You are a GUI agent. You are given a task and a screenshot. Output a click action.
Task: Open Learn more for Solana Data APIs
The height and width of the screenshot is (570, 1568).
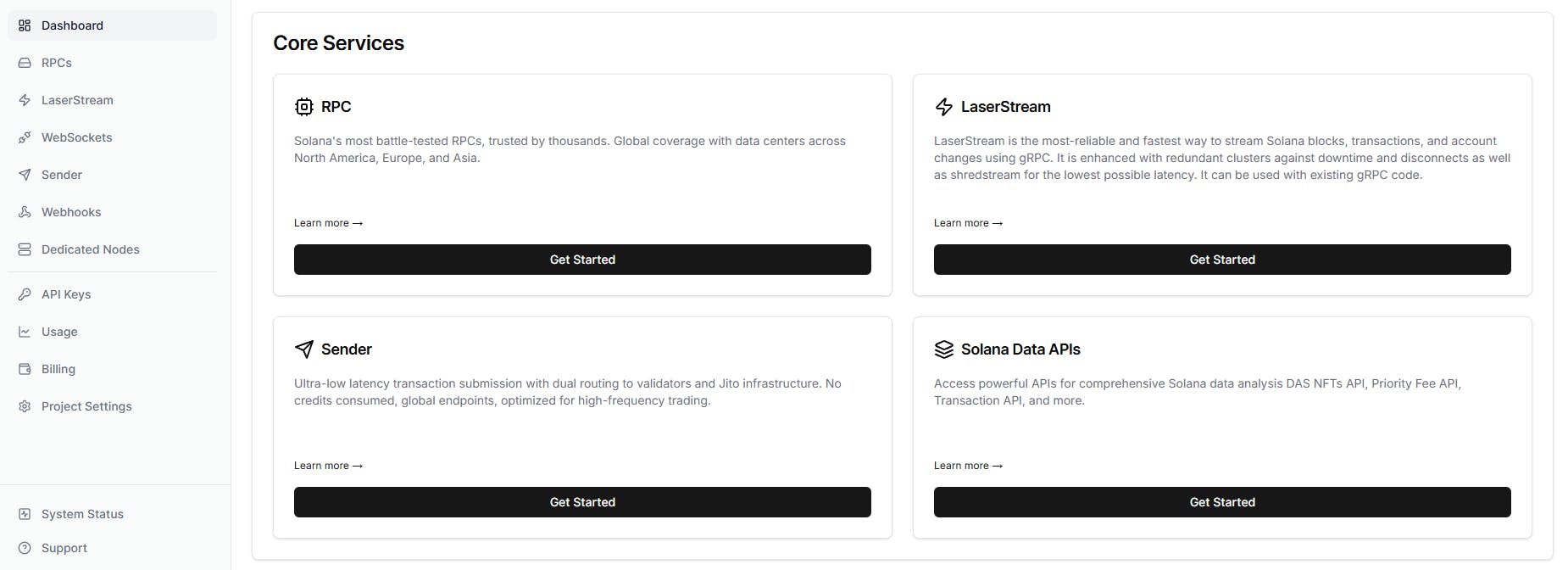click(x=968, y=466)
